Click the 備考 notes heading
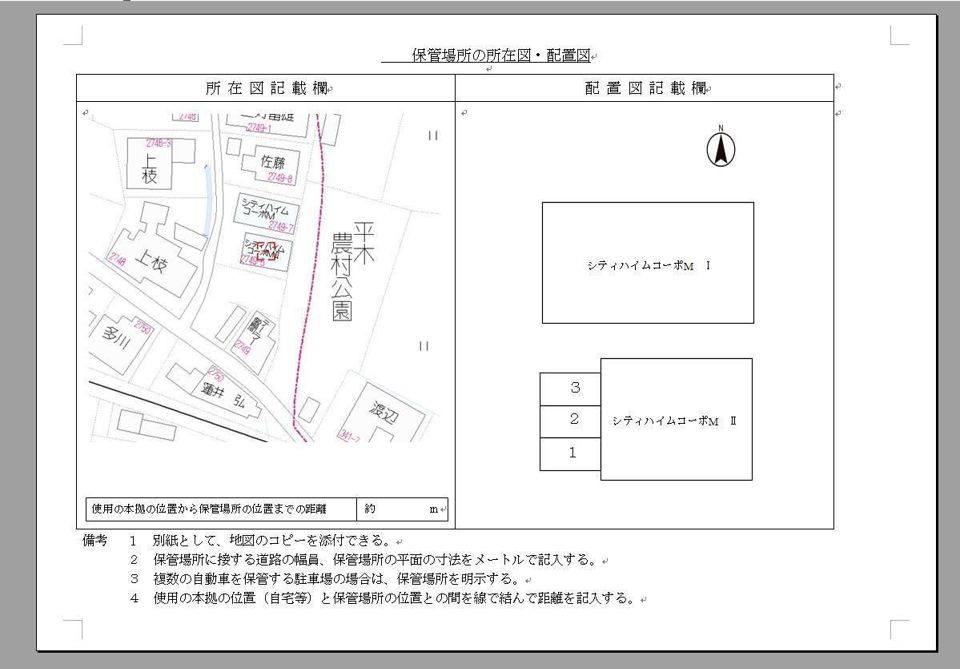The width and height of the screenshot is (960, 669). 95,541
